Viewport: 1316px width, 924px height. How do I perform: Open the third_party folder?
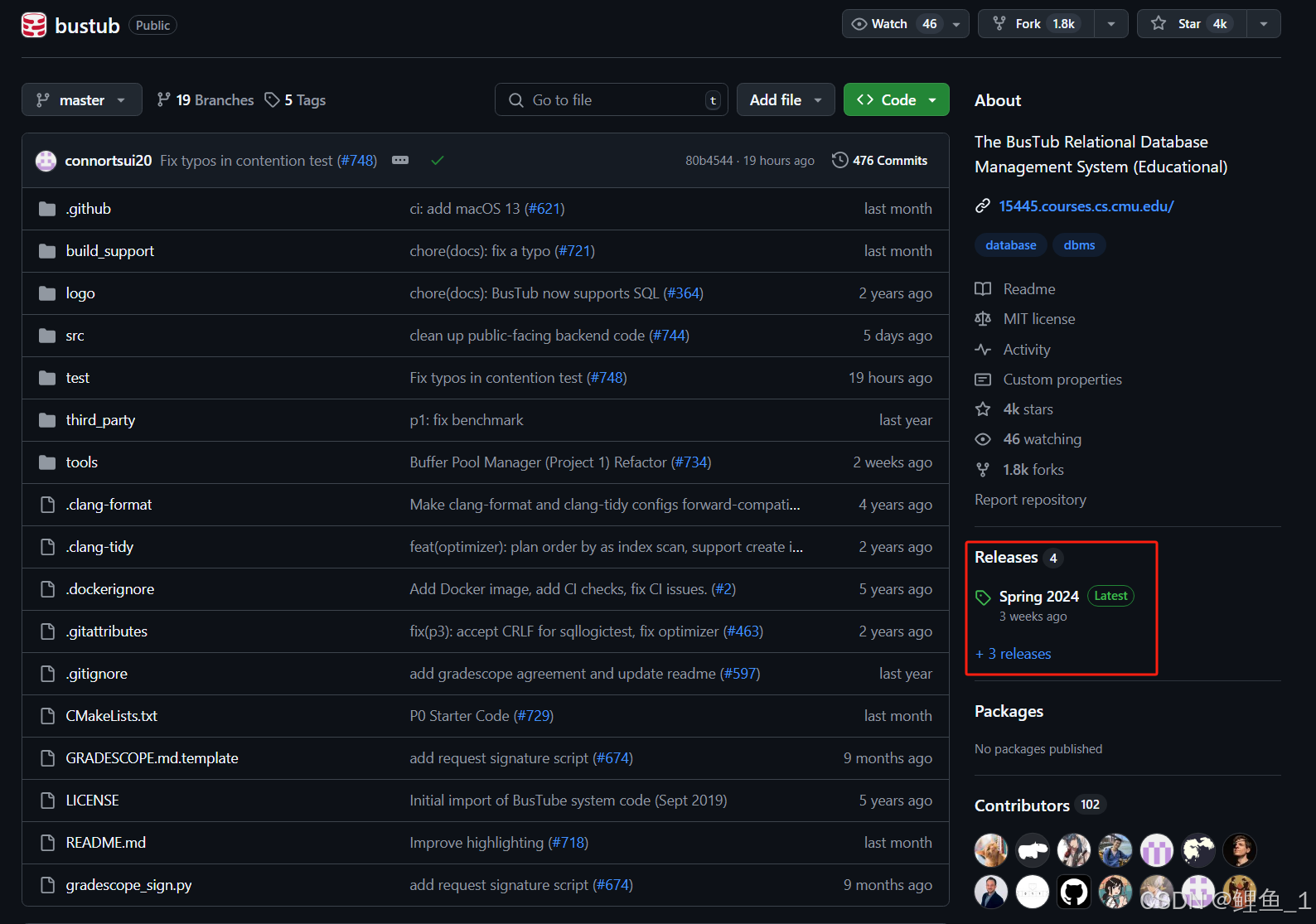[x=100, y=420]
